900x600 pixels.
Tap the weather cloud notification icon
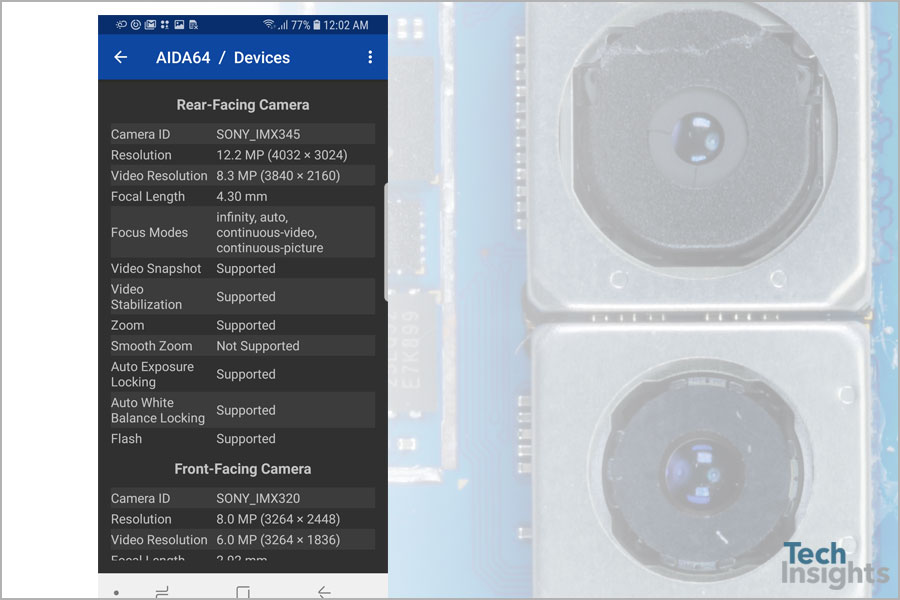(x=121, y=25)
